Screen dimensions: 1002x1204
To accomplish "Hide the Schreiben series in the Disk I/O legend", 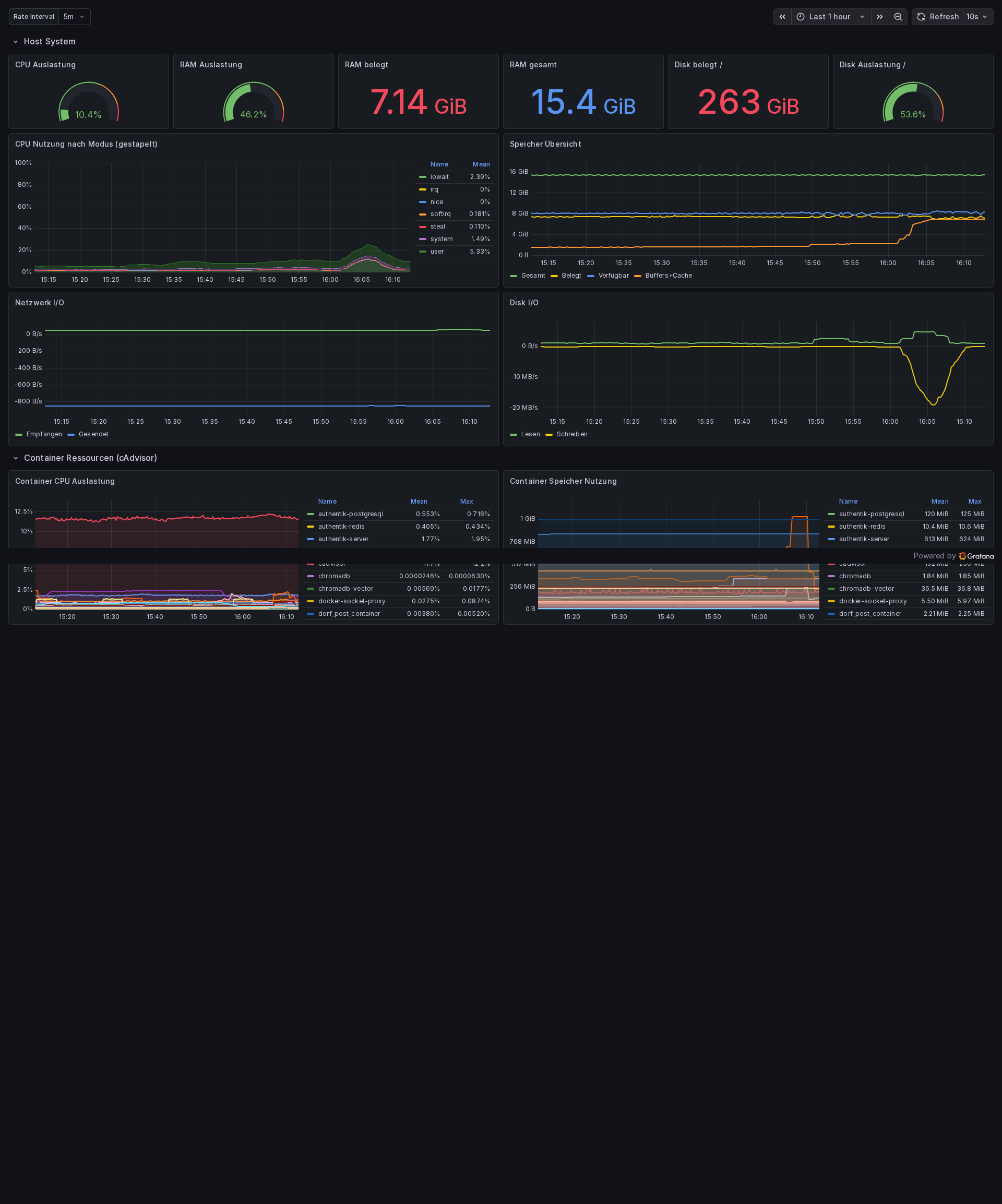I will (572, 434).
